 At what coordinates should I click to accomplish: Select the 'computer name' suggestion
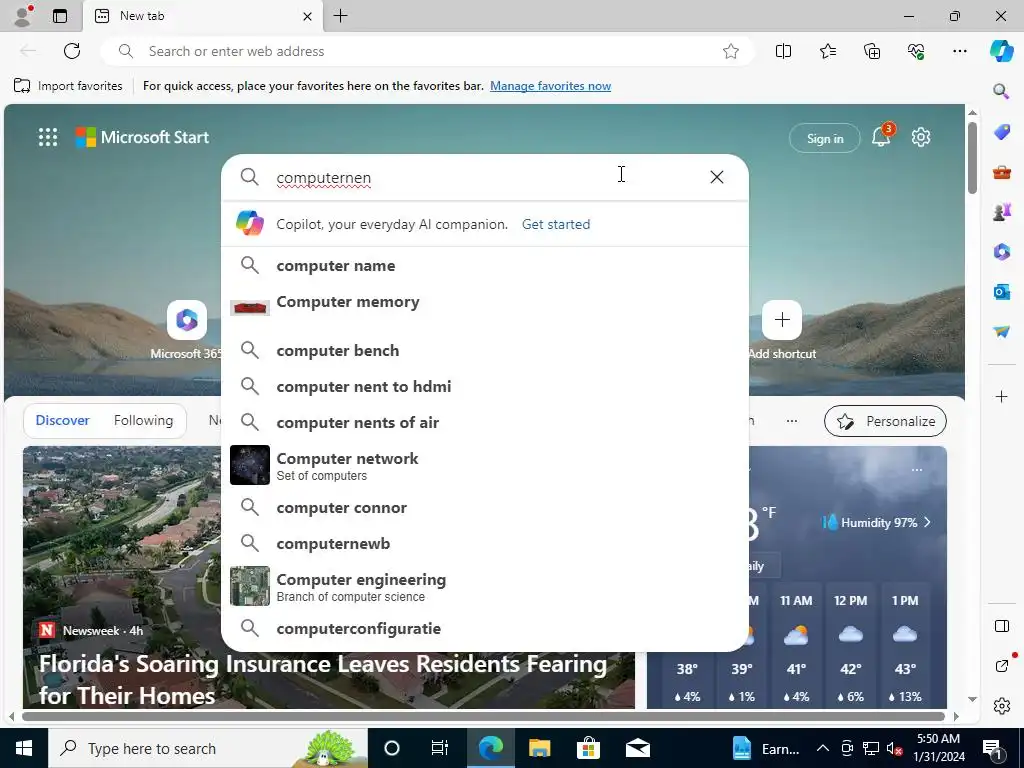coord(485,265)
